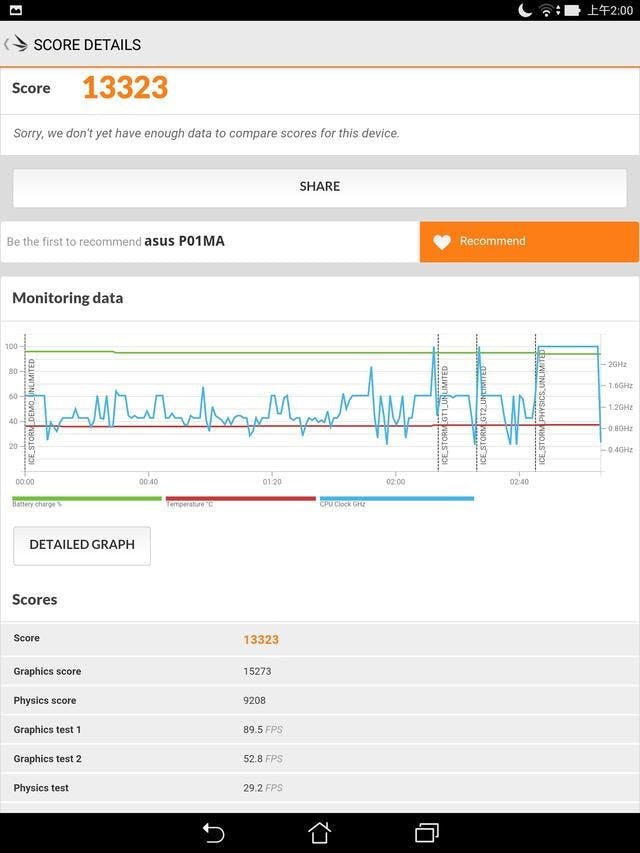
Task: Toggle the blue CPU Clock legend
Action: click(x=396, y=500)
